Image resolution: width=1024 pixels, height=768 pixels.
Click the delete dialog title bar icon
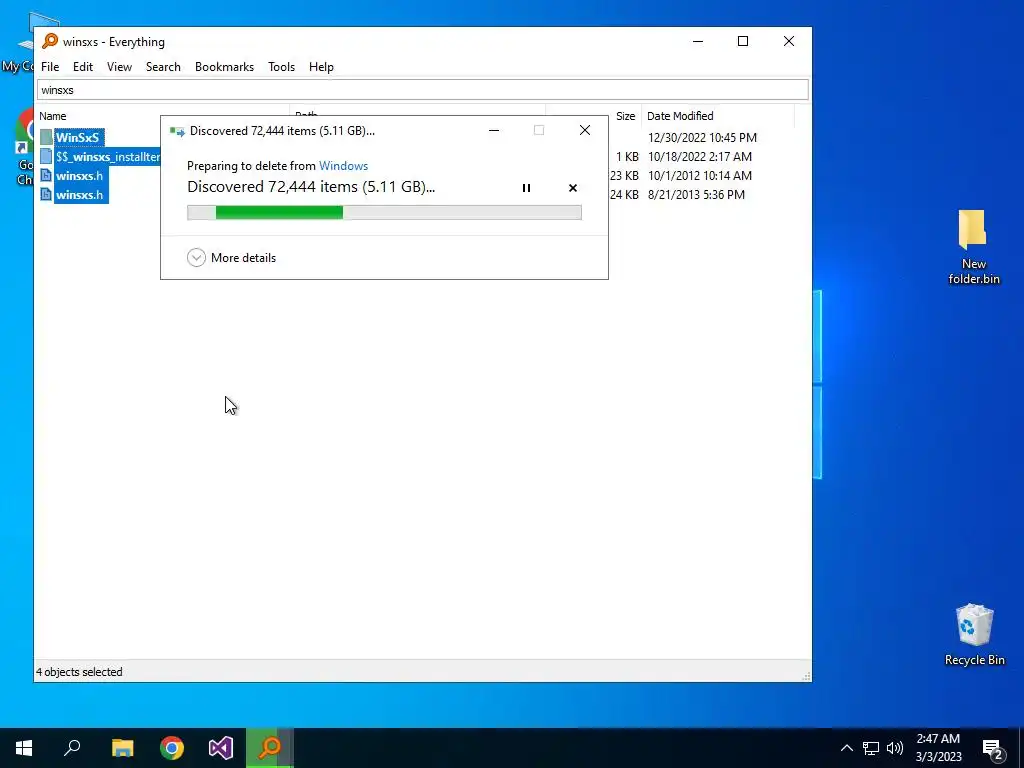[177, 131]
